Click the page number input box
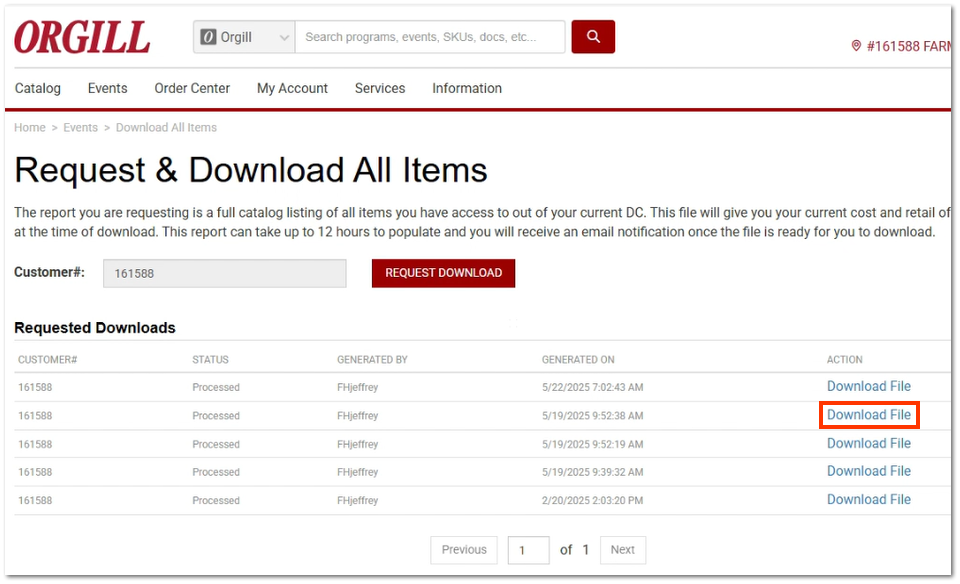The image size is (960, 584). click(528, 550)
